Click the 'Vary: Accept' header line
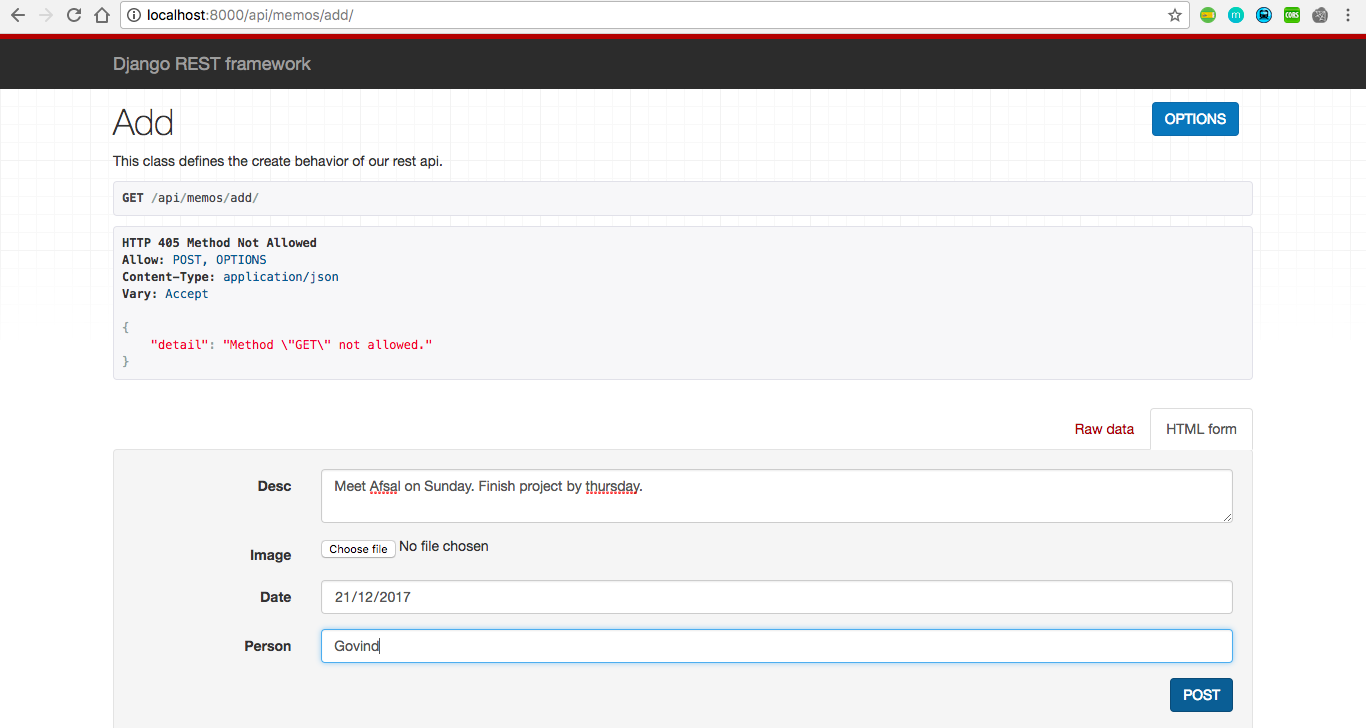This screenshot has height=728, width=1366. tap(165, 294)
